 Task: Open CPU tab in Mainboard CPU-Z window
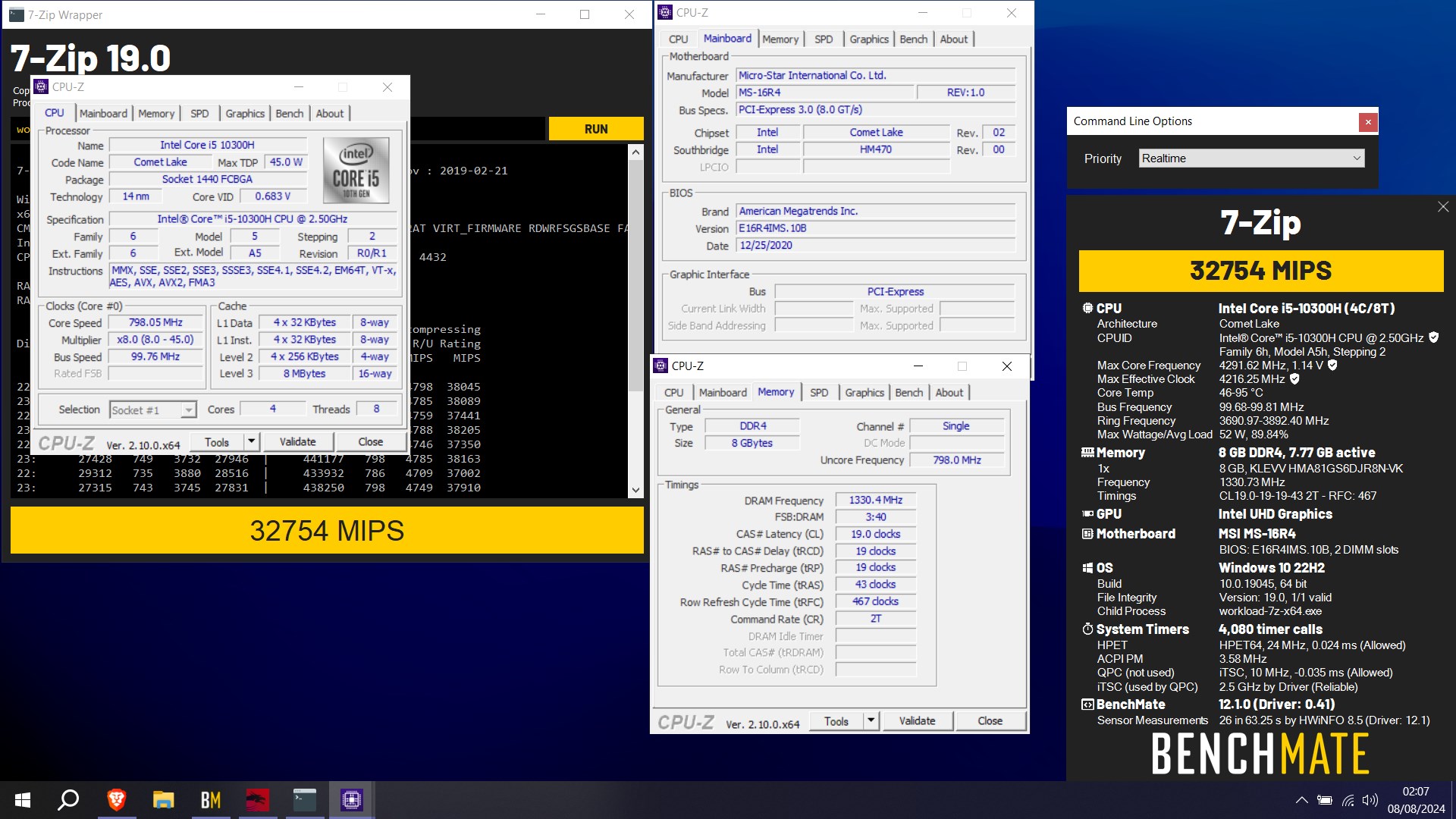click(678, 39)
